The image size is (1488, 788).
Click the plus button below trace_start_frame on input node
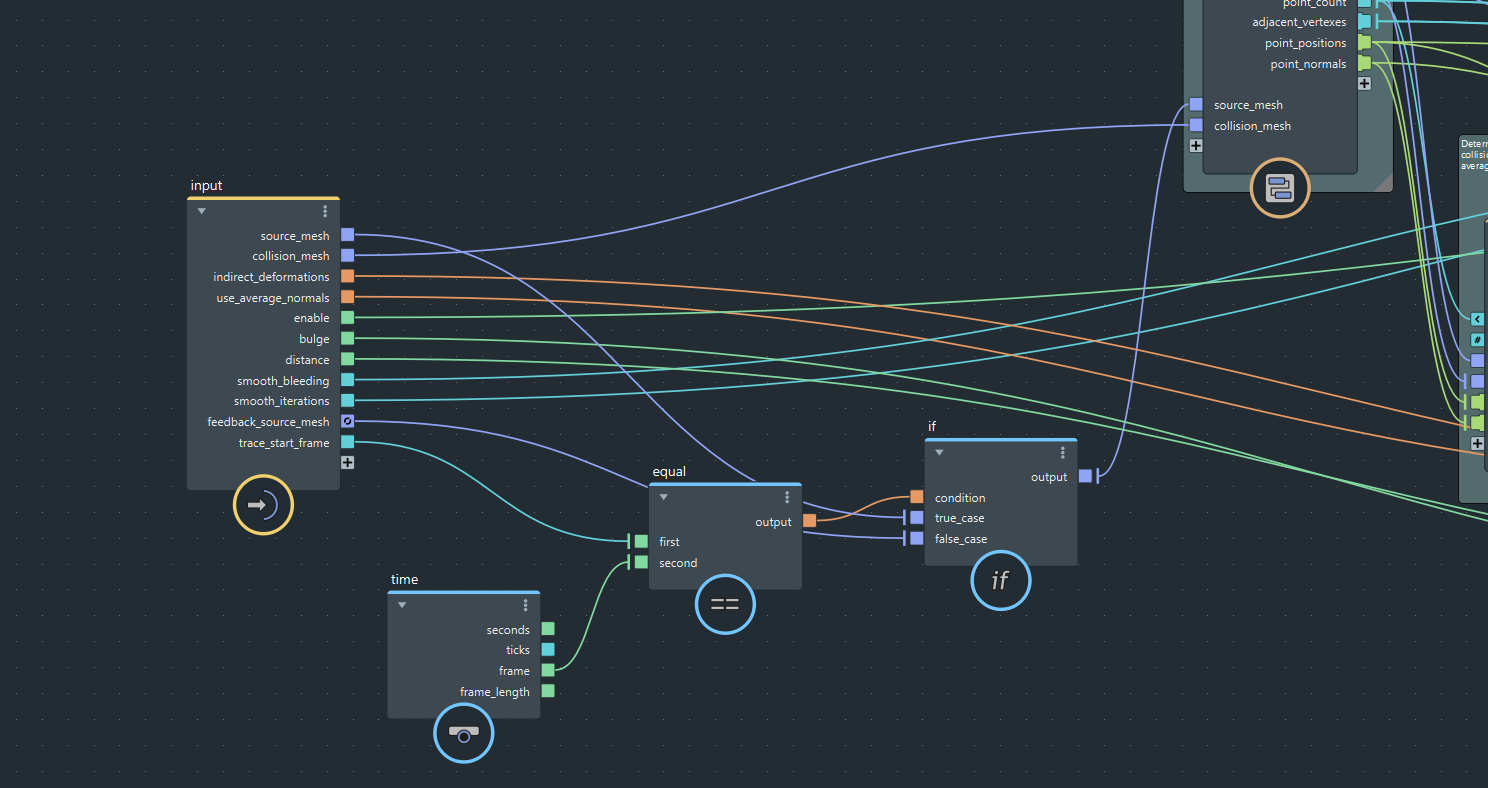coord(347,461)
